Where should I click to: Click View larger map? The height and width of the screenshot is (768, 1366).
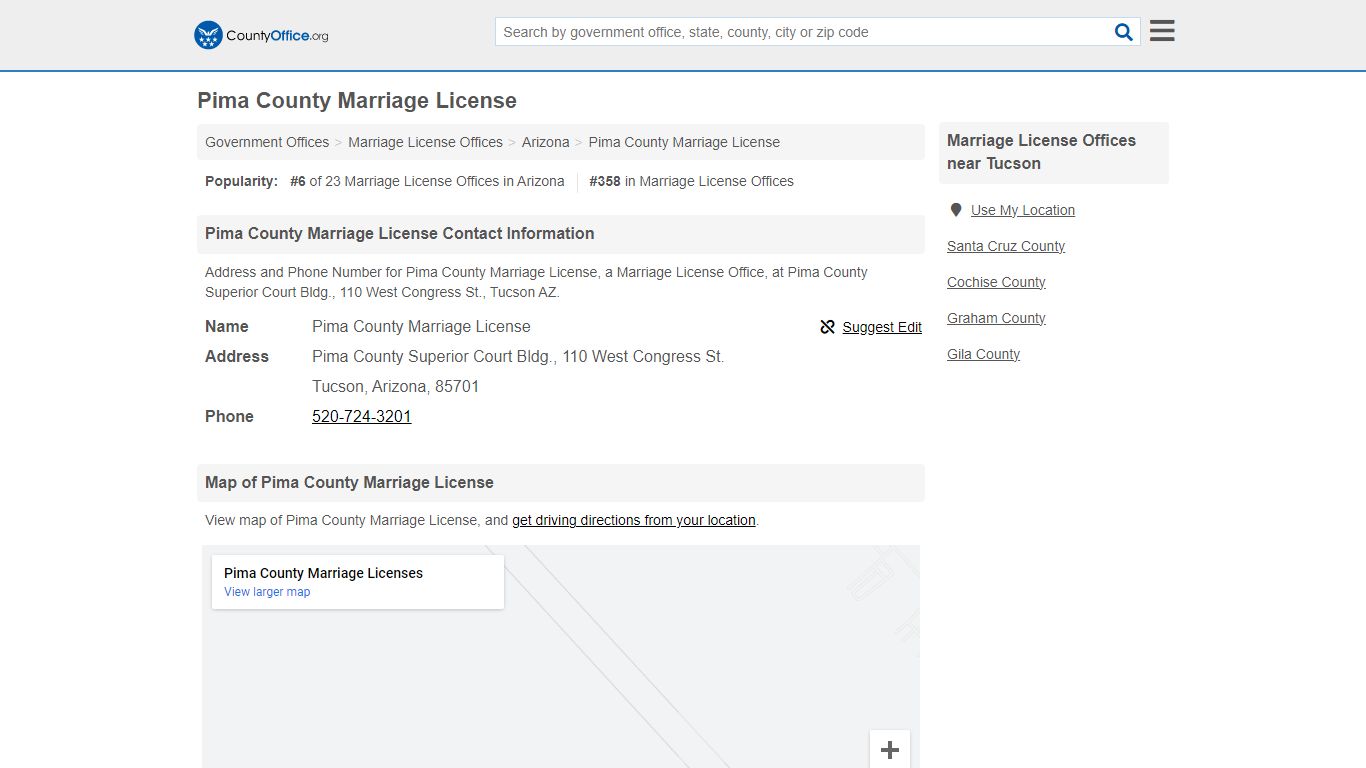coord(267,592)
